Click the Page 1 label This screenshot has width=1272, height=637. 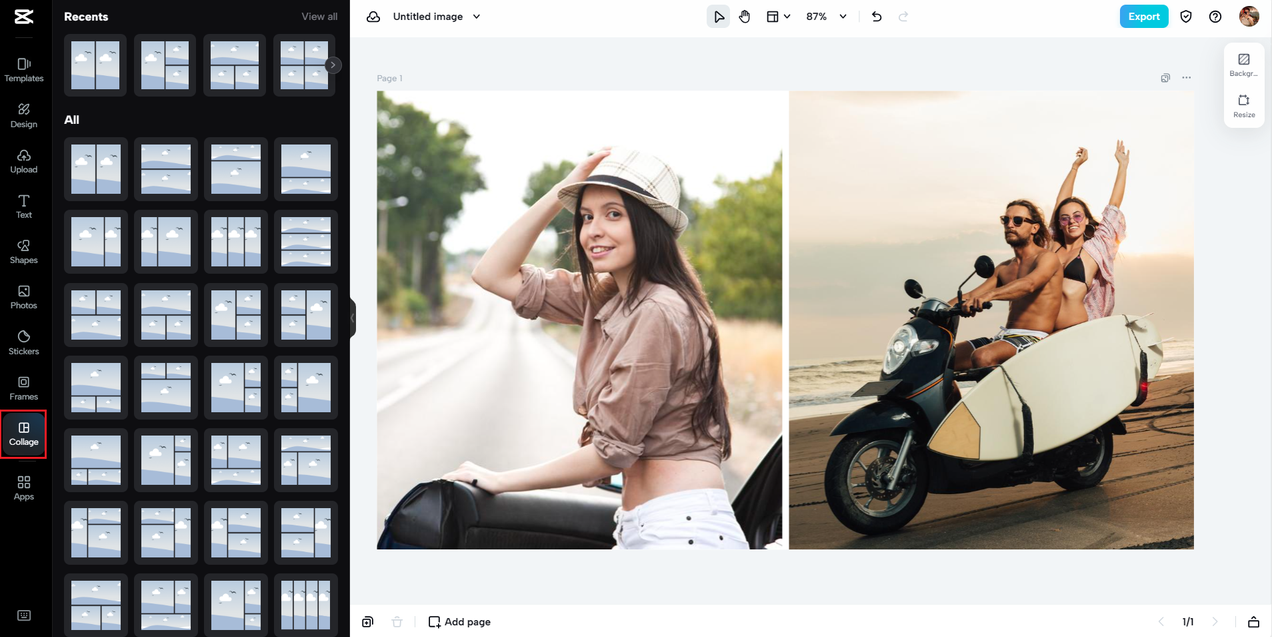(390, 78)
